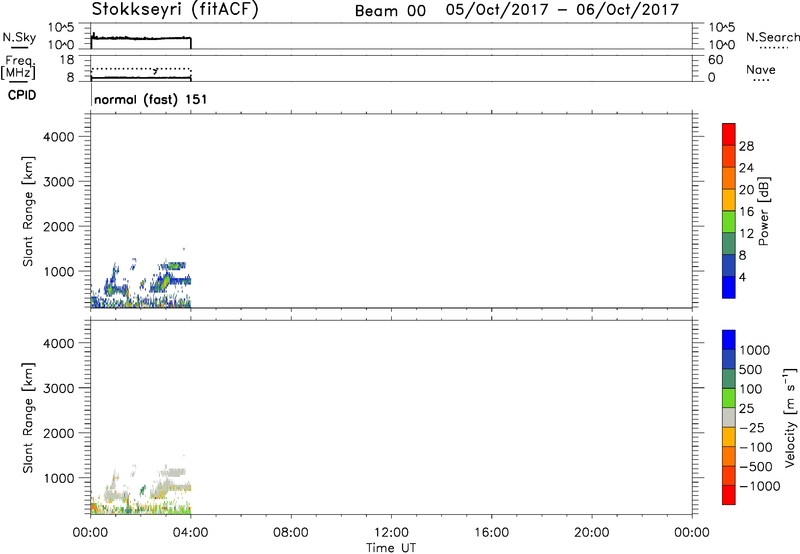Click the 'Stokkseyri (fitACF)' plot title

[175, 9]
